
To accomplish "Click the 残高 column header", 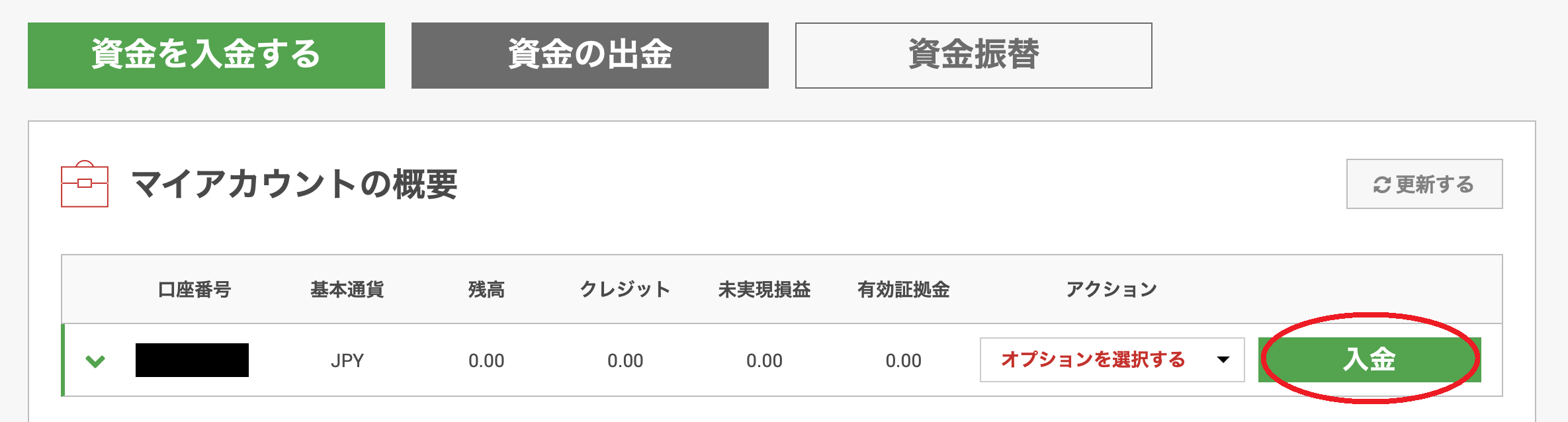I will [x=486, y=290].
